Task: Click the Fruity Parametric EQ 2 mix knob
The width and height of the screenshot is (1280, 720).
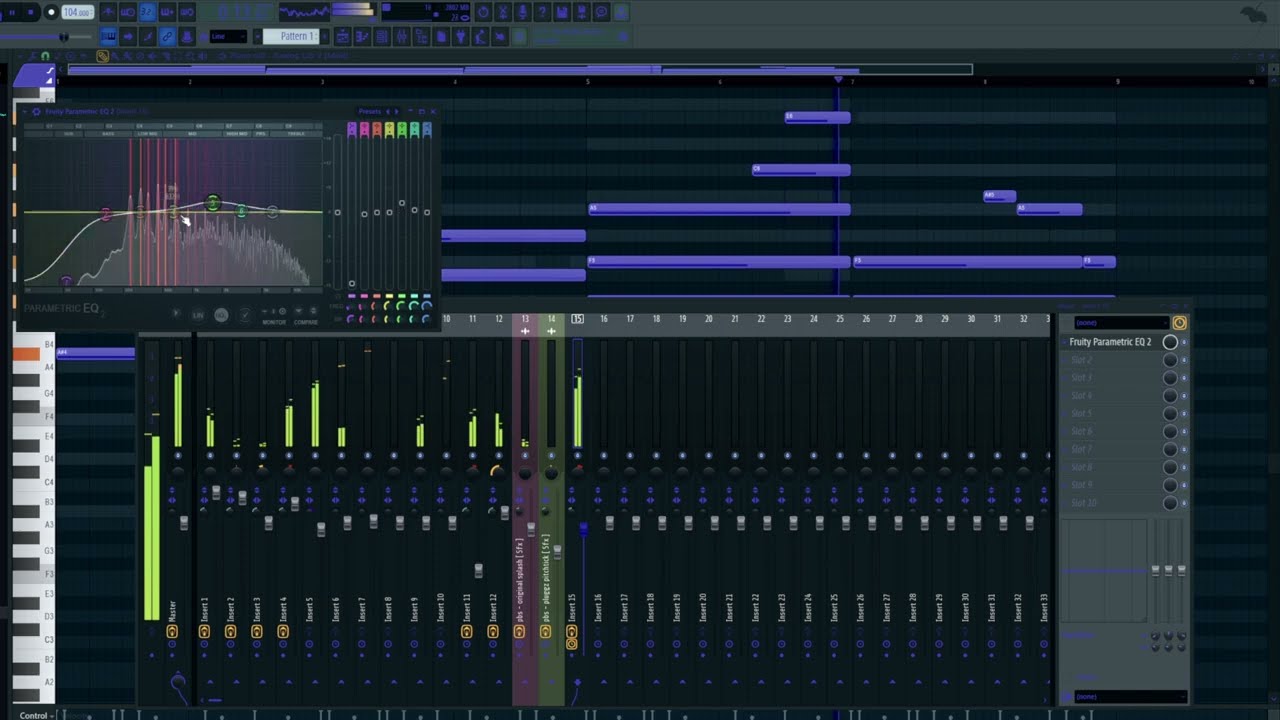Action: coord(1170,342)
